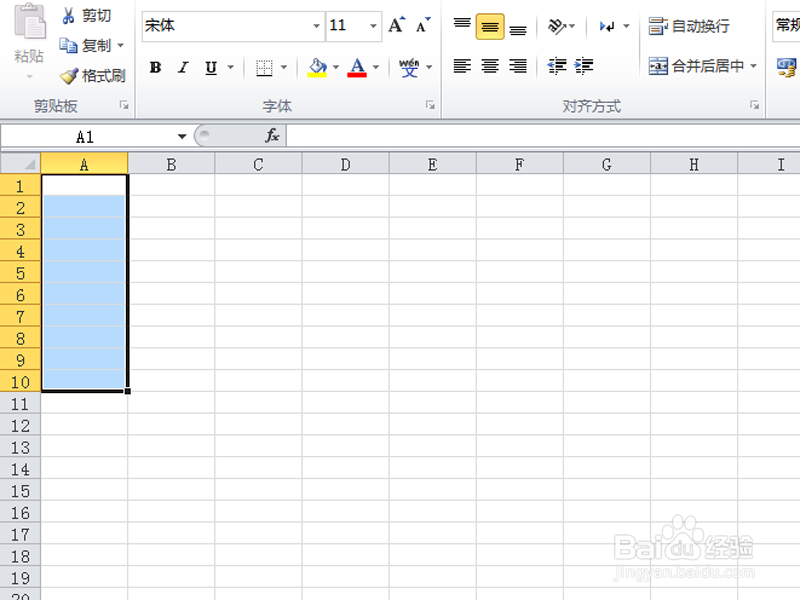
Task: Click the number format 常规 box
Action: click(x=786, y=26)
